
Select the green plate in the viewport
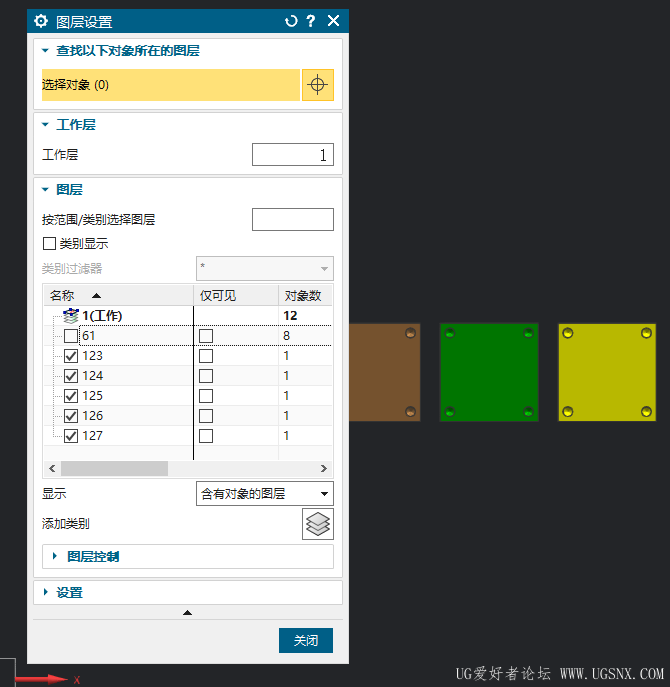pos(489,372)
